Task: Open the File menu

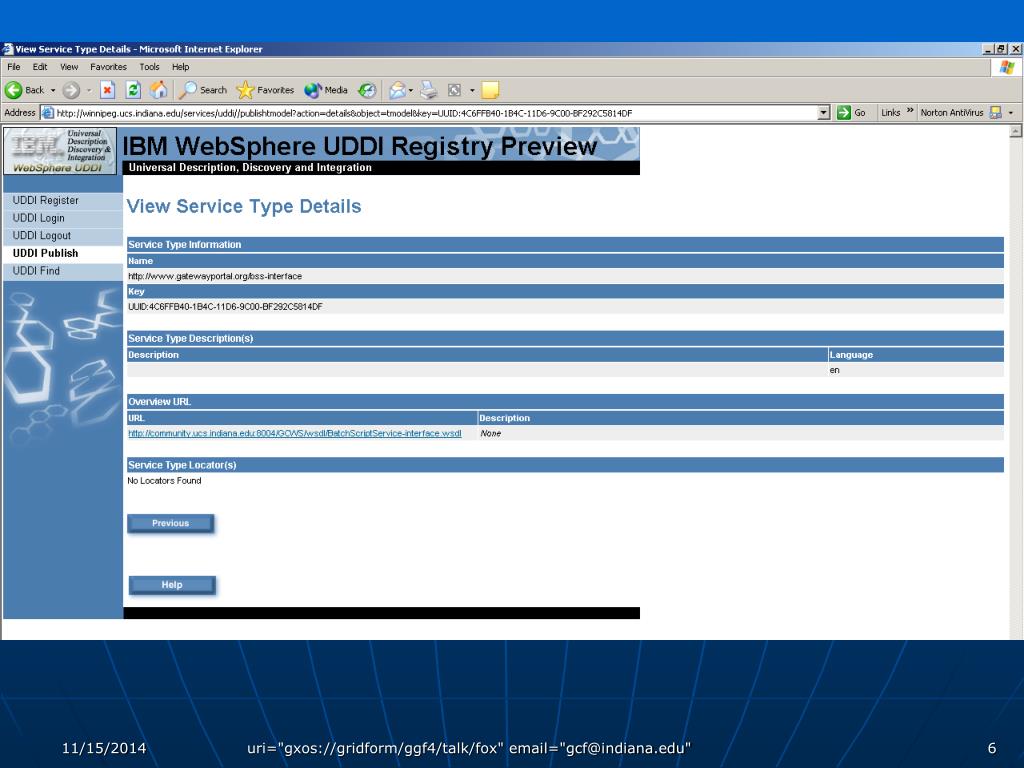Action: tap(14, 67)
